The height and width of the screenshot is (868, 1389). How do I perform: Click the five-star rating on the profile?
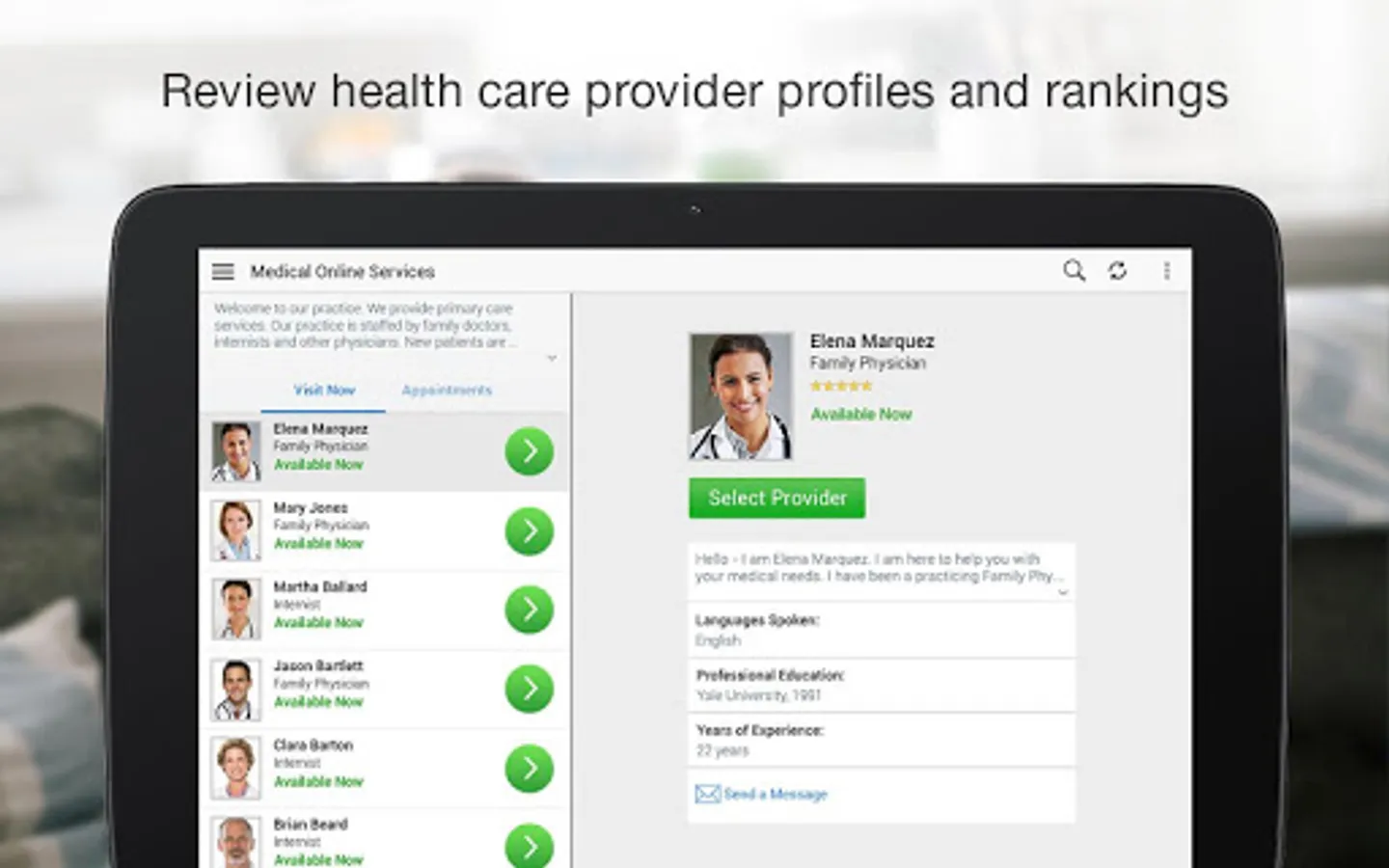click(x=841, y=386)
